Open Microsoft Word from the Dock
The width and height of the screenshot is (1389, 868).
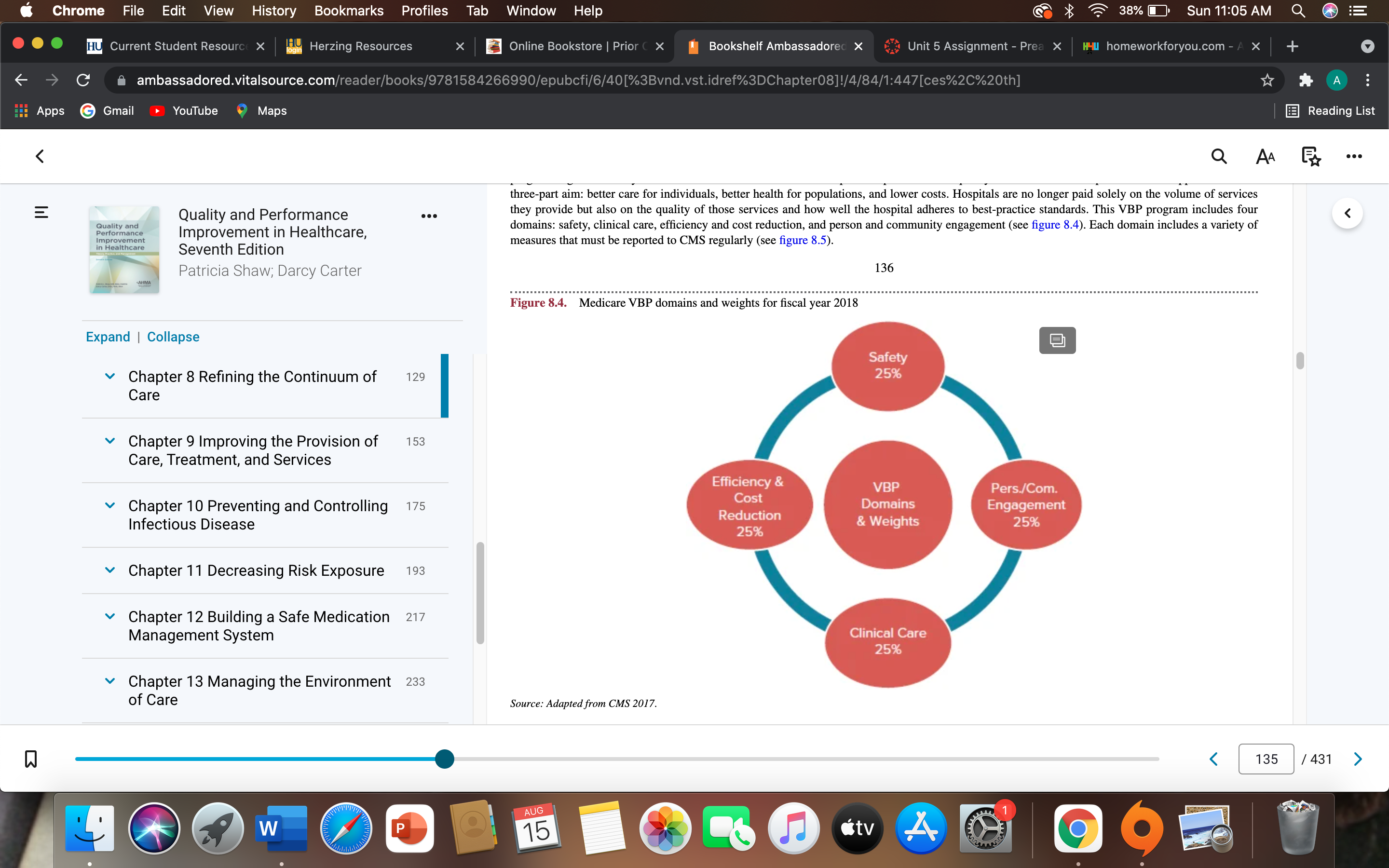point(281,828)
